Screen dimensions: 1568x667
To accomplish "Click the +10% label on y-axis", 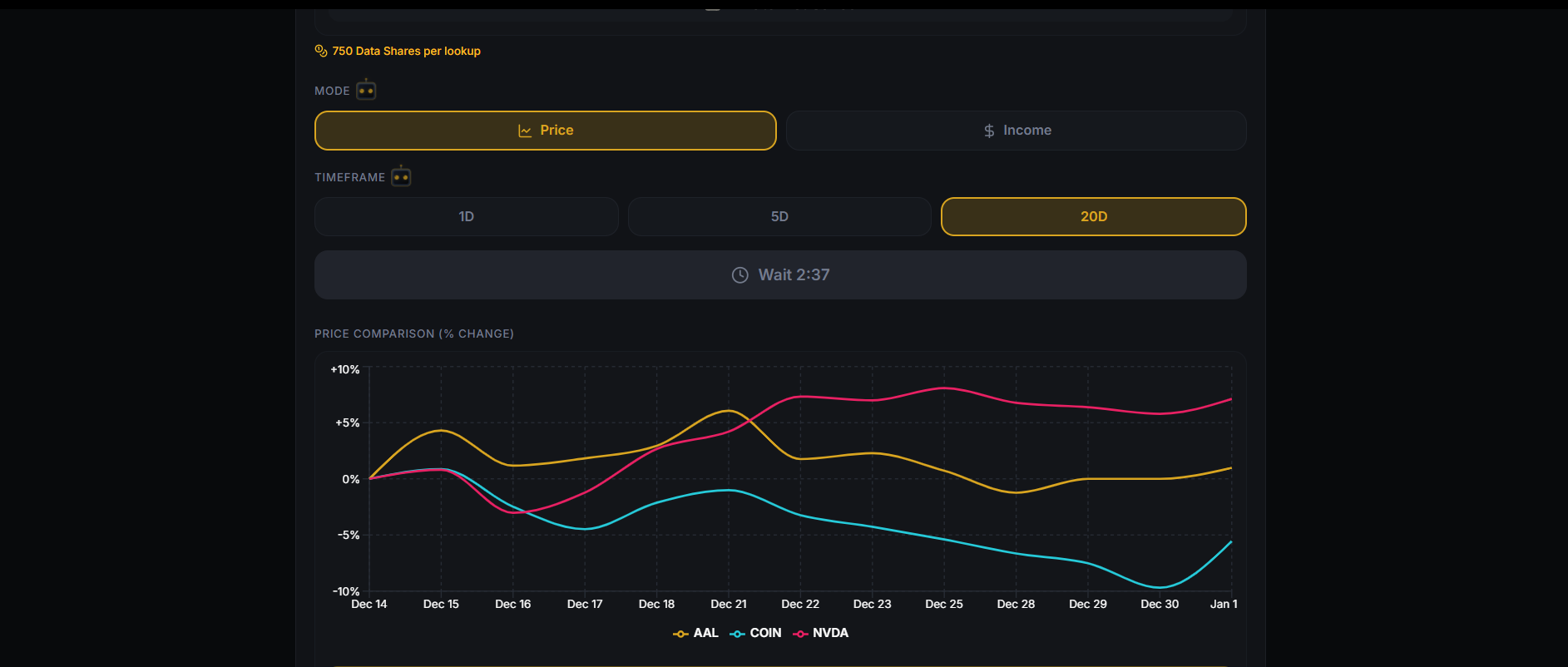I will tap(345, 369).
